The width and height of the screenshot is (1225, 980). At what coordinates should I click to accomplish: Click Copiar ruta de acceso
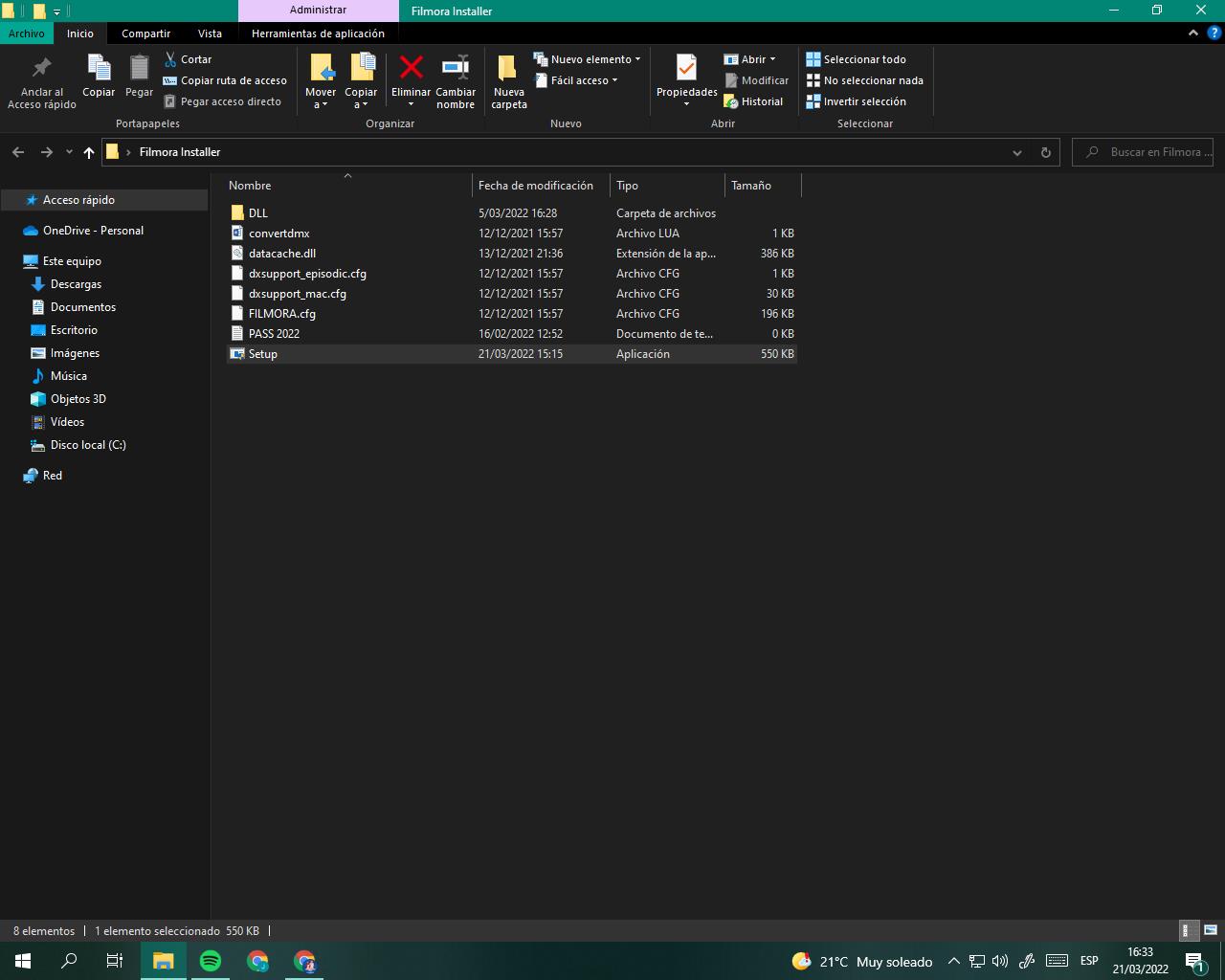click(x=226, y=80)
